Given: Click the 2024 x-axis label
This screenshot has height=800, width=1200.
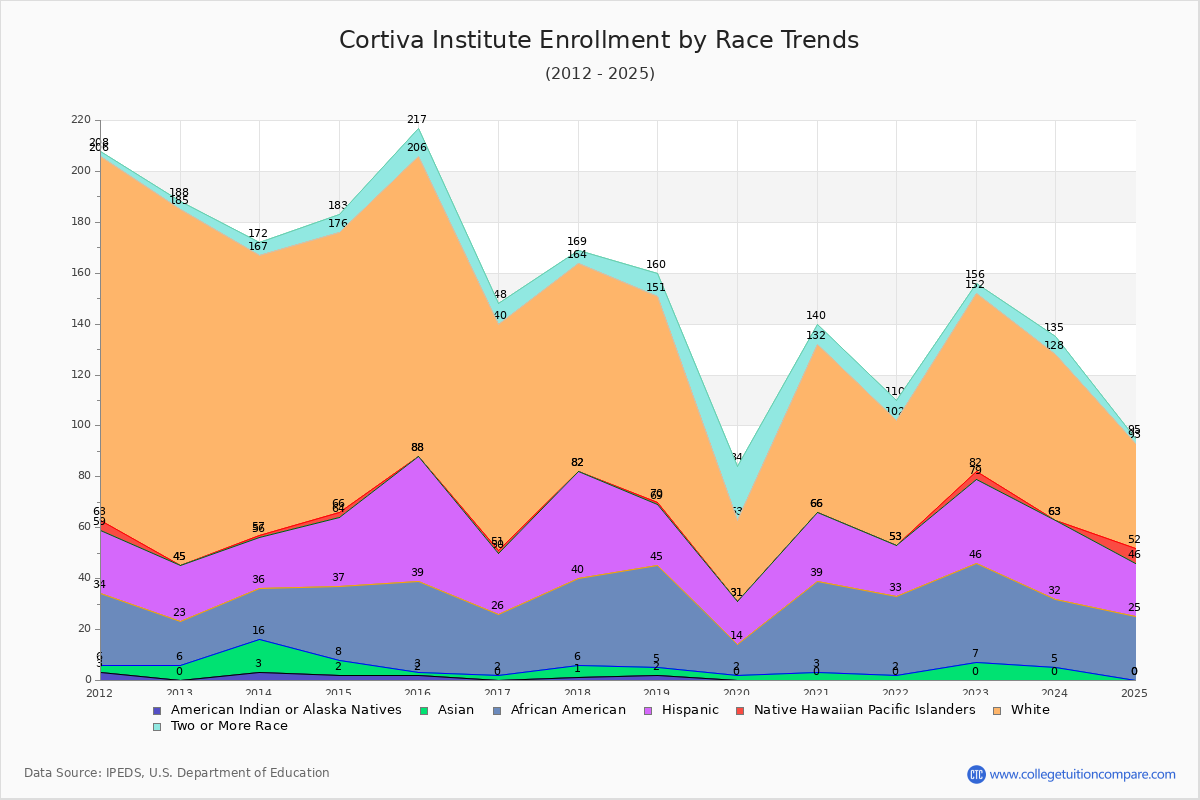Looking at the screenshot, I should click(x=1055, y=693).
